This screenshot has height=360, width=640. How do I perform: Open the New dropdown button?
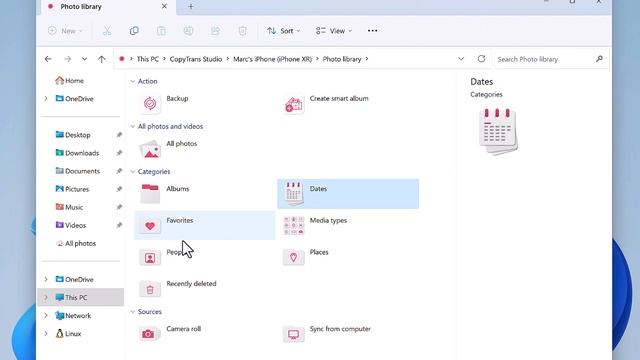point(65,31)
